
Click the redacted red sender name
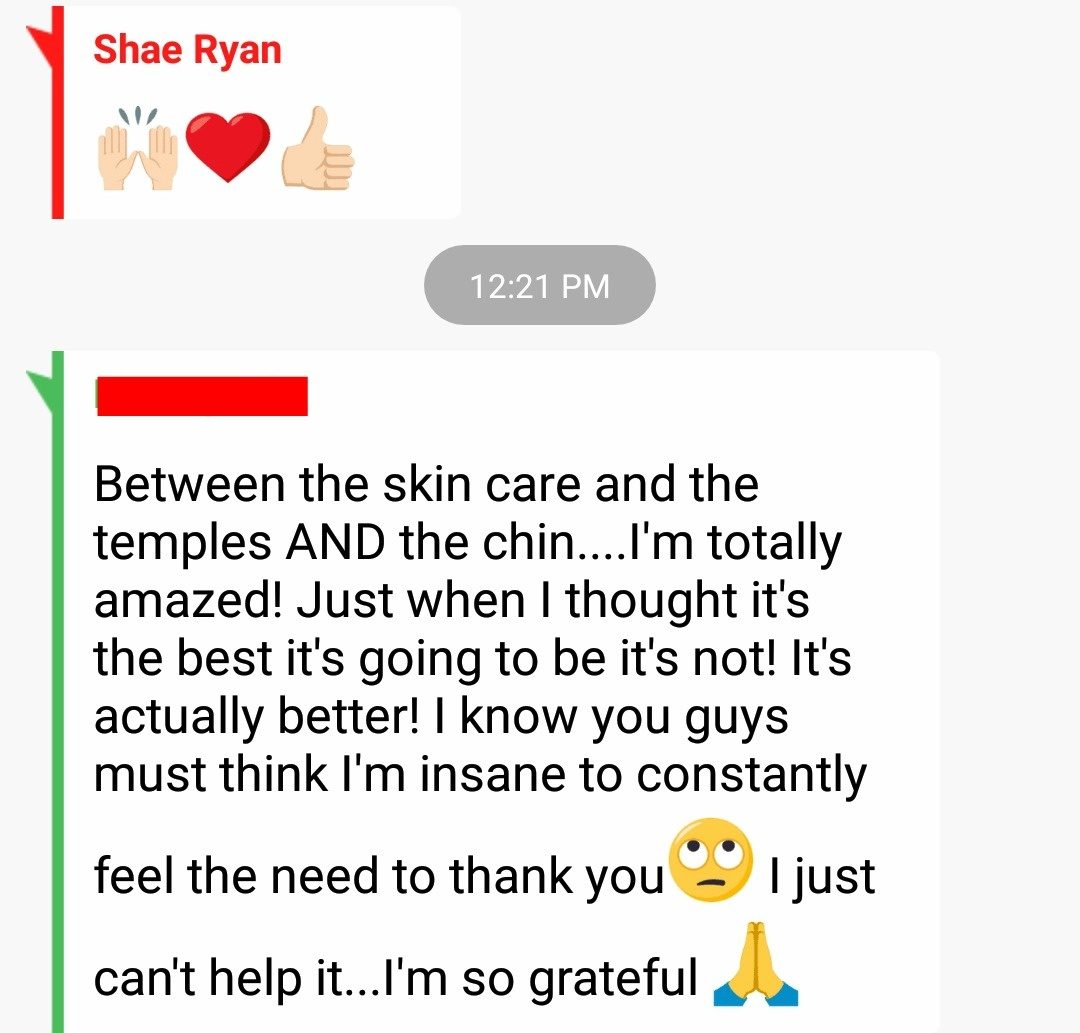[x=202, y=396]
